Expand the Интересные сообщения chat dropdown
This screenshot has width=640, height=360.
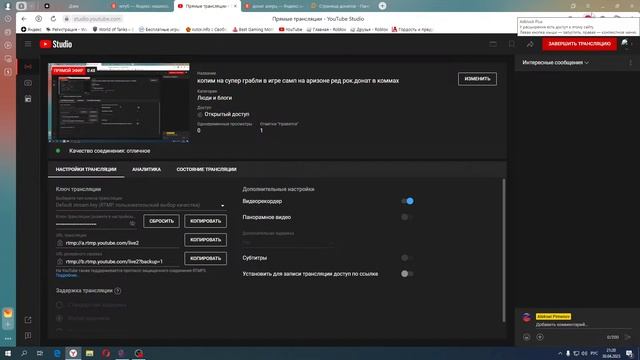(556, 62)
